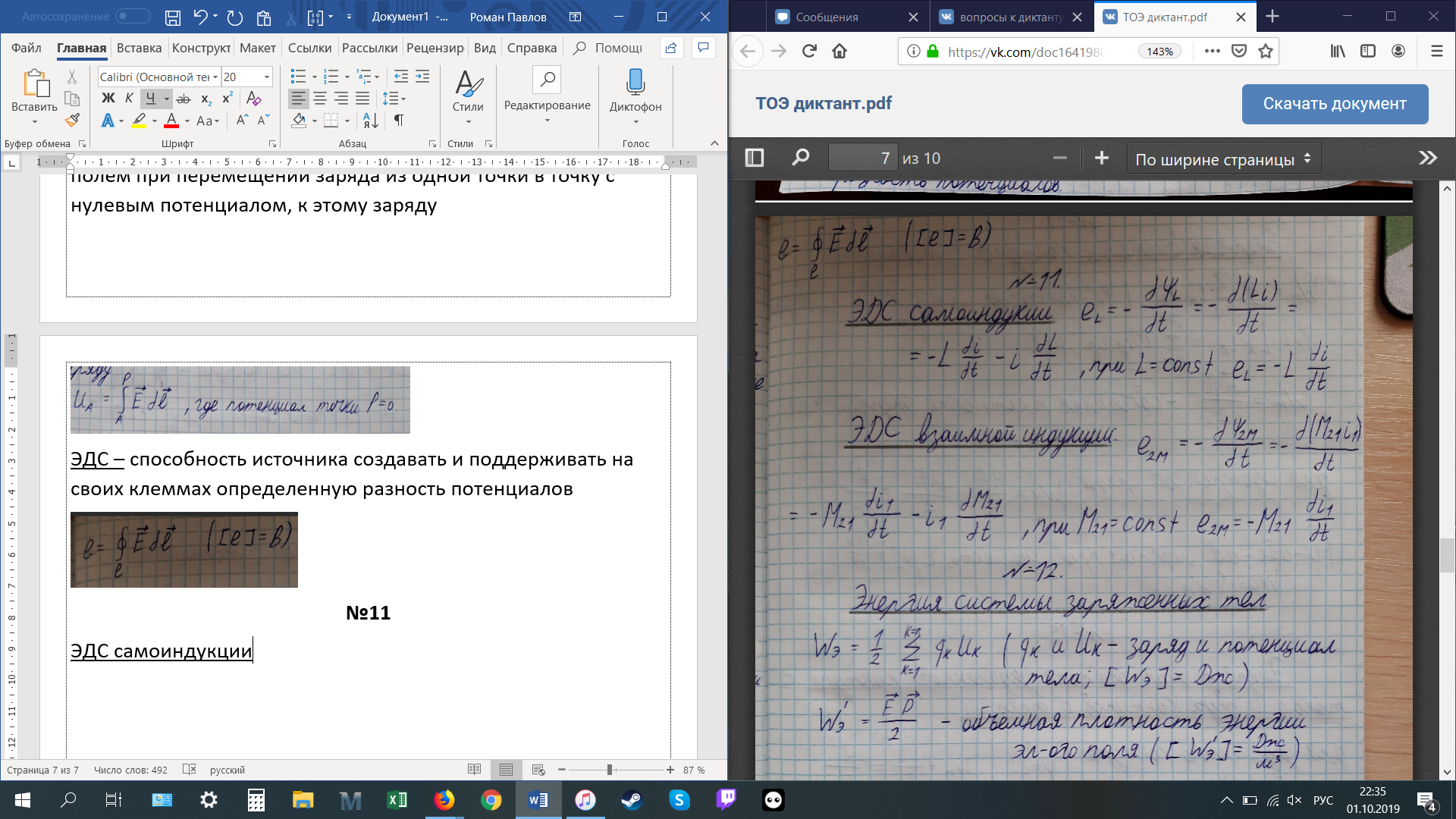Image resolution: width=1456 pixels, height=819 pixels.
Task: Toggle the AutoSave switch
Action: (133, 16)
